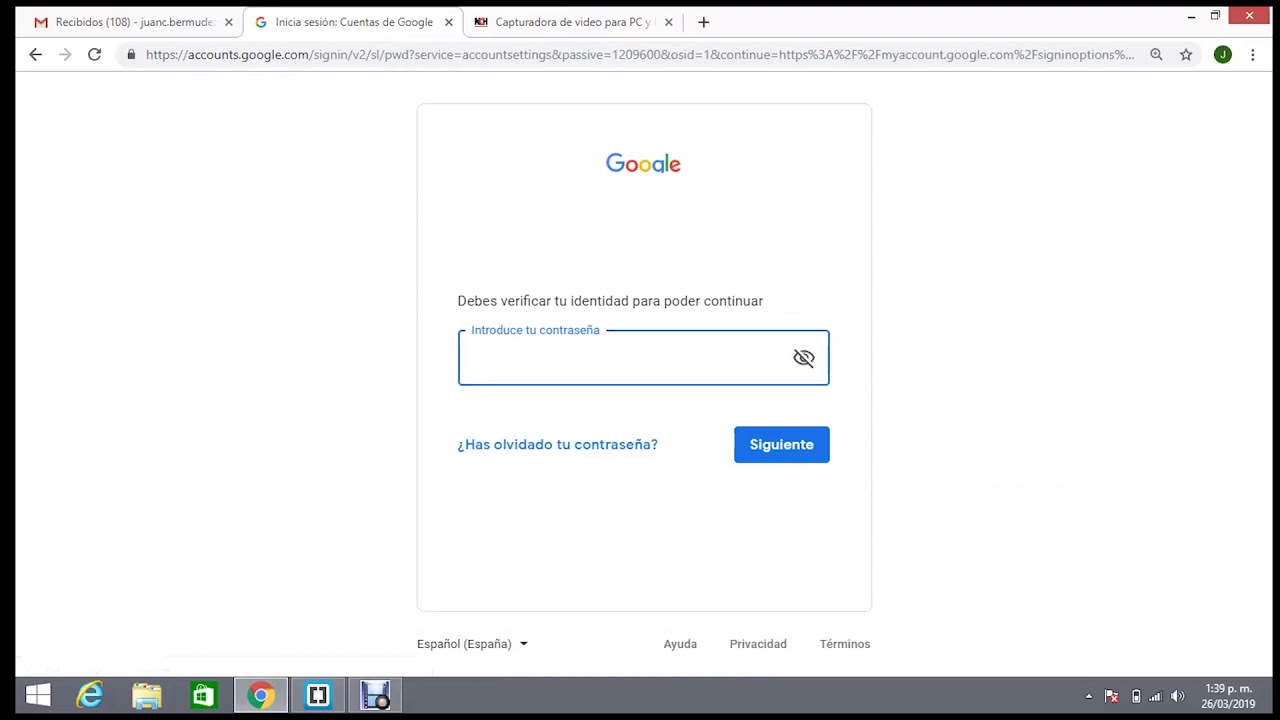
Task: Toggle password visibility eye icon
Action: (x=804, y=358)
